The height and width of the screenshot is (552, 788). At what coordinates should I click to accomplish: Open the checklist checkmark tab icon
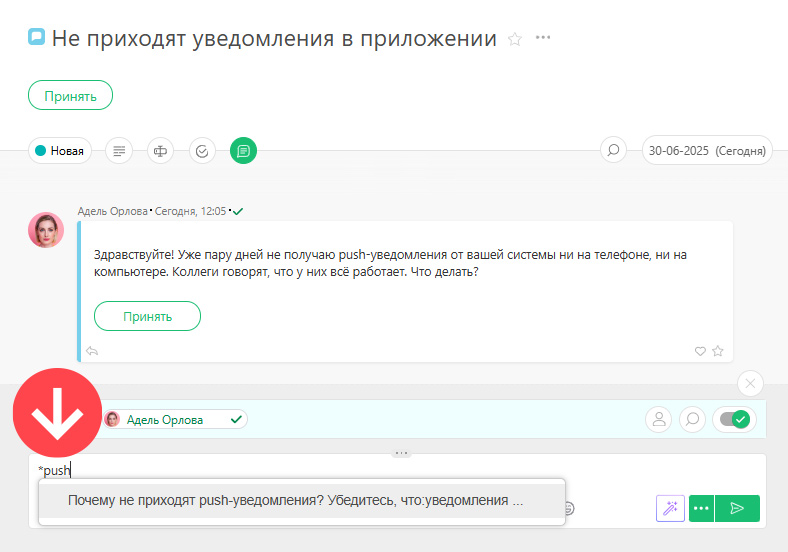click(202, 151)
